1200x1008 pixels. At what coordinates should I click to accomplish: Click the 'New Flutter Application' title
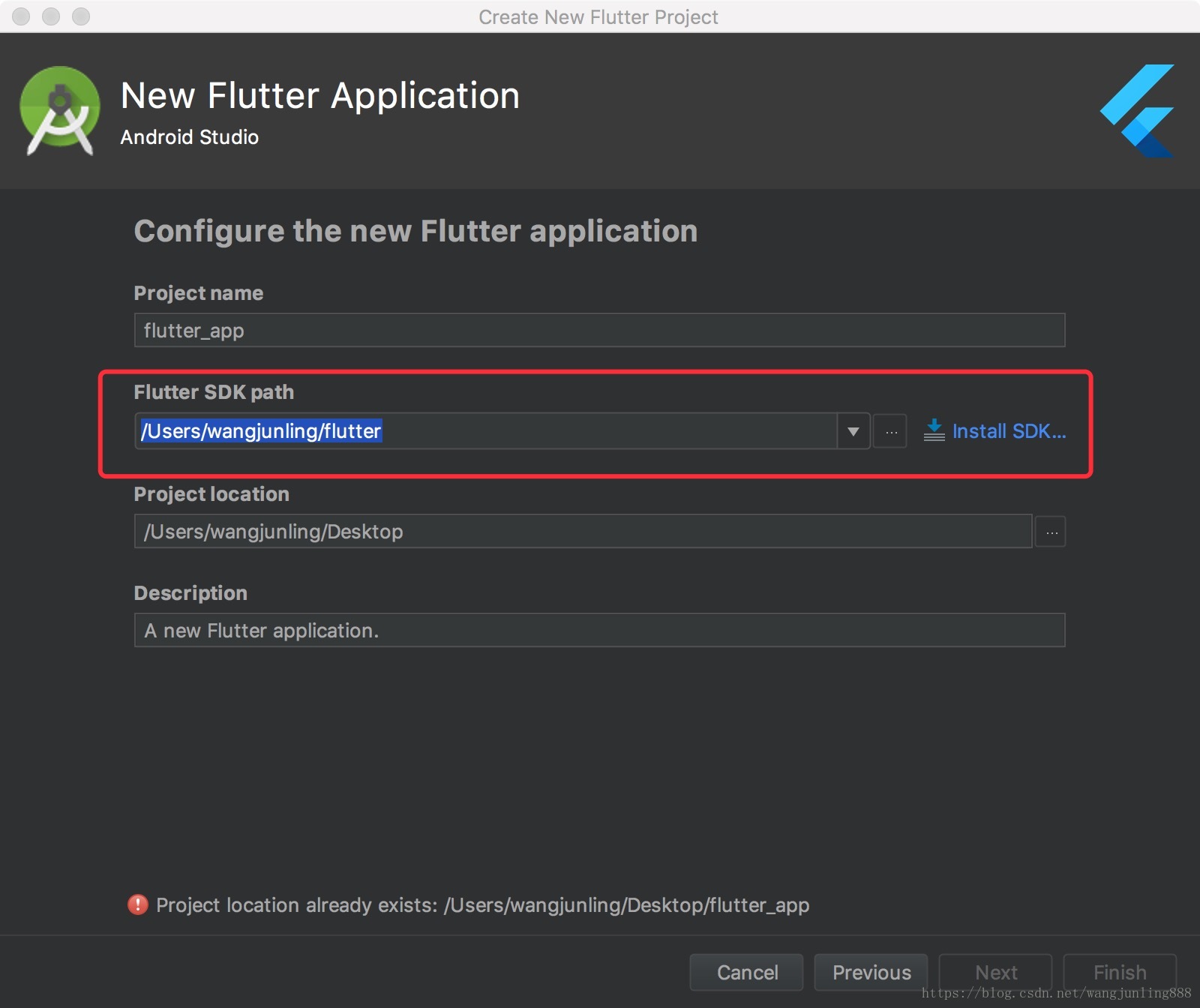(320, 96)
